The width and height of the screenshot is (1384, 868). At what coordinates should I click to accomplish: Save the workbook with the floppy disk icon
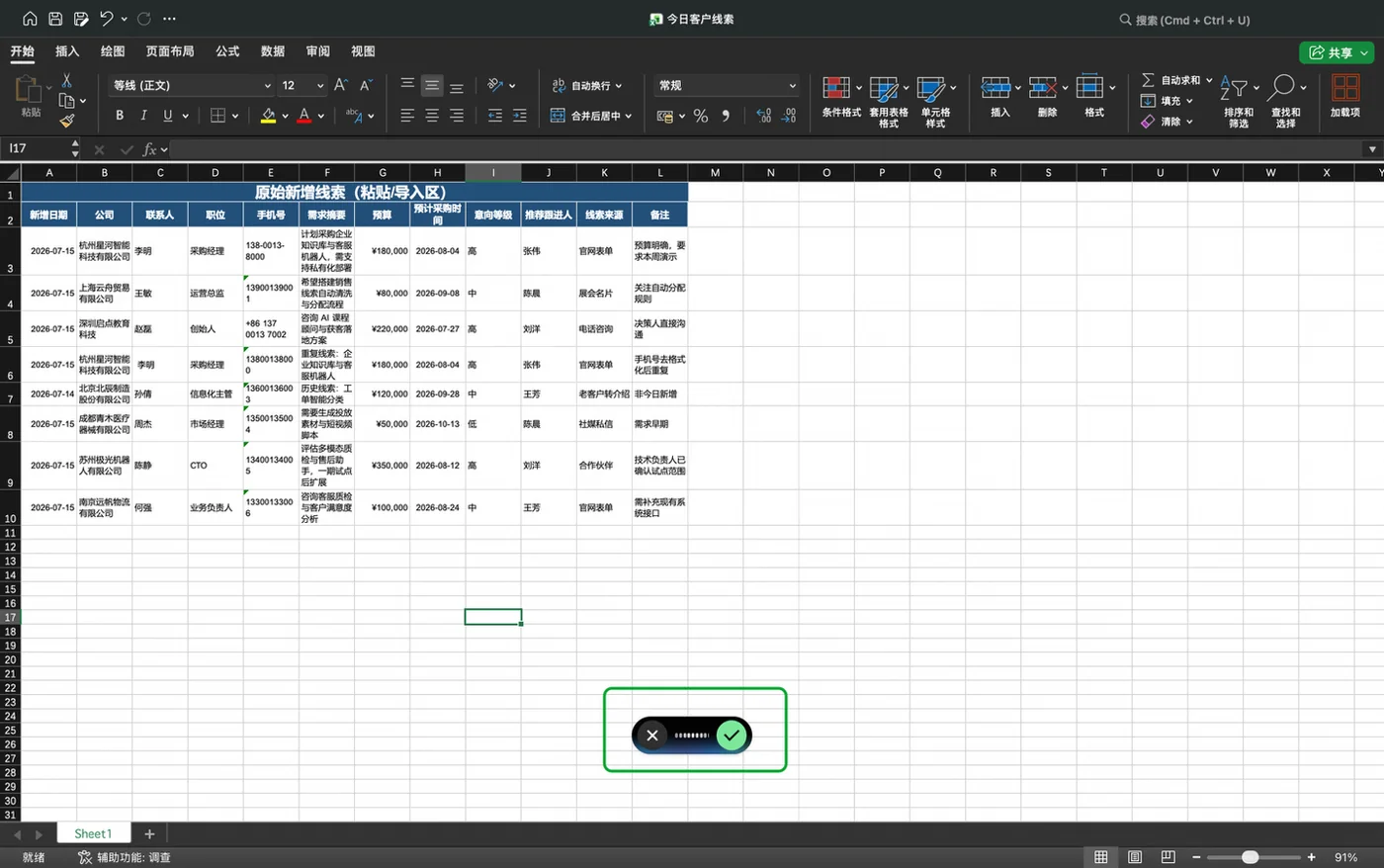click(x=55, y=19)
